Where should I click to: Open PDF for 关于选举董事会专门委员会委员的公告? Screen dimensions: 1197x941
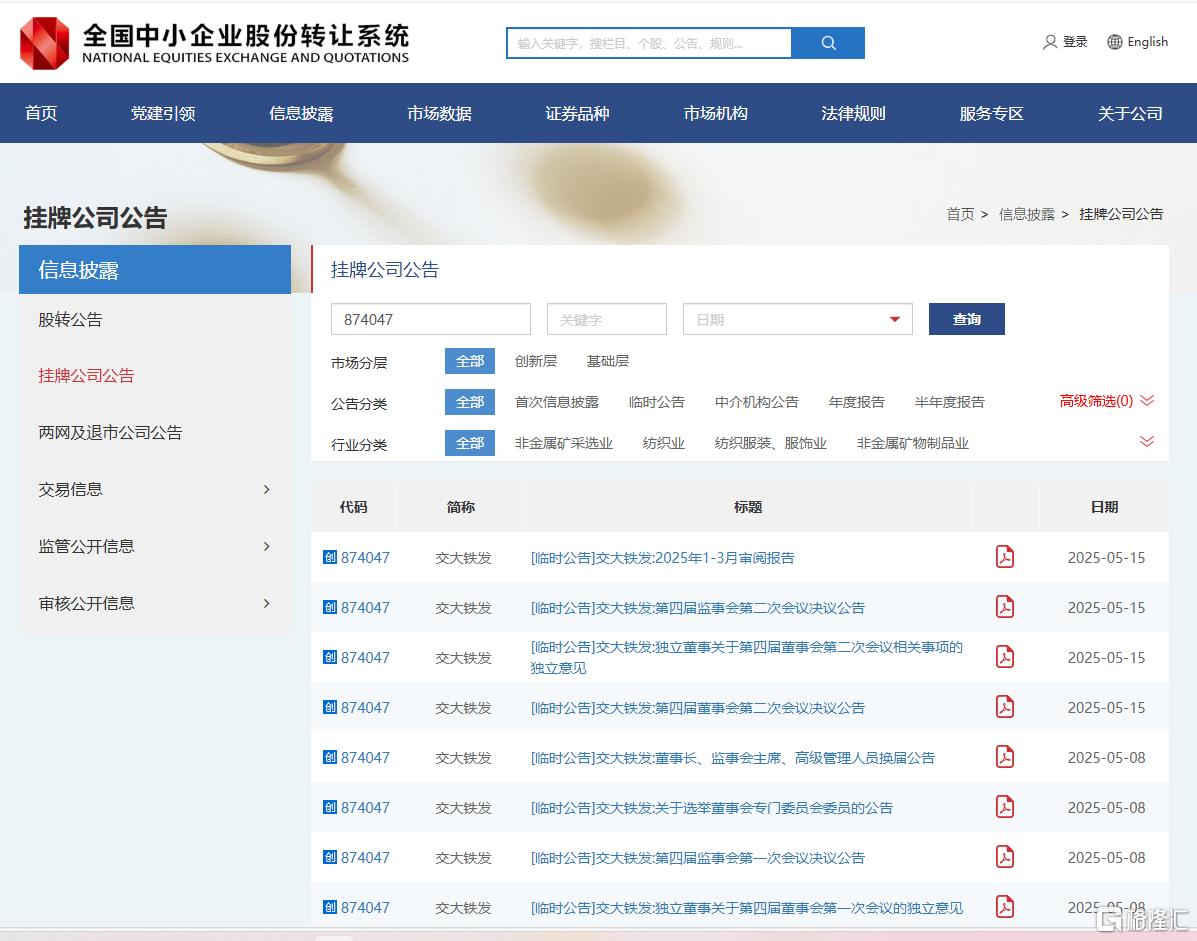pyautogui.click(x=1005, y=807)
